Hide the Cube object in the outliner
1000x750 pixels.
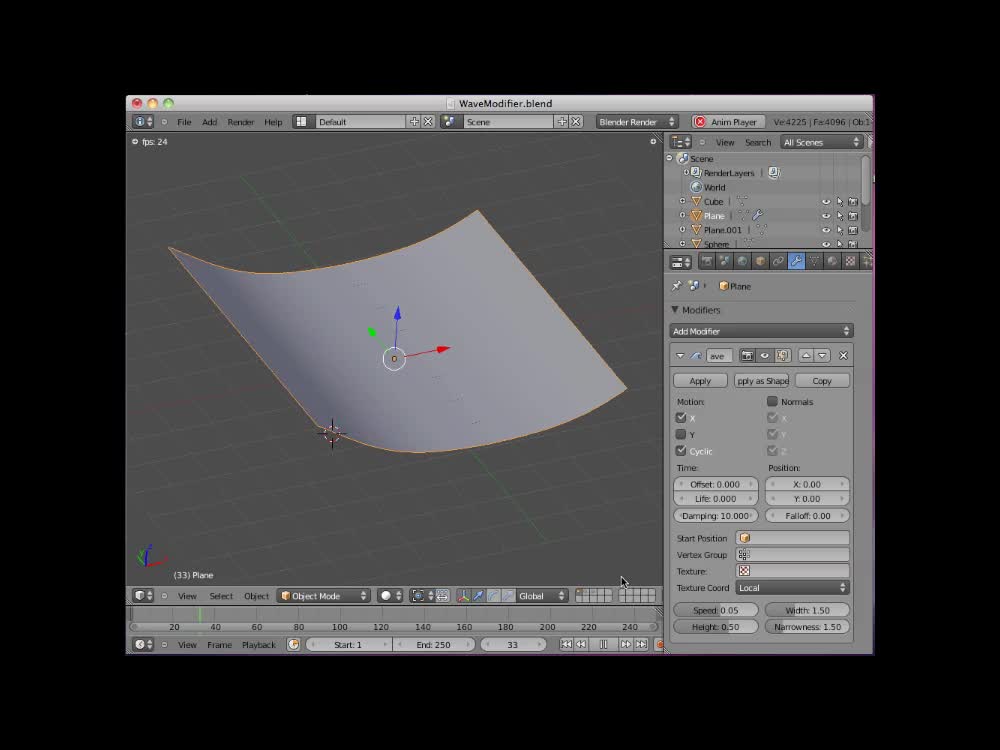pyautogui.click(x=825, y=201)
